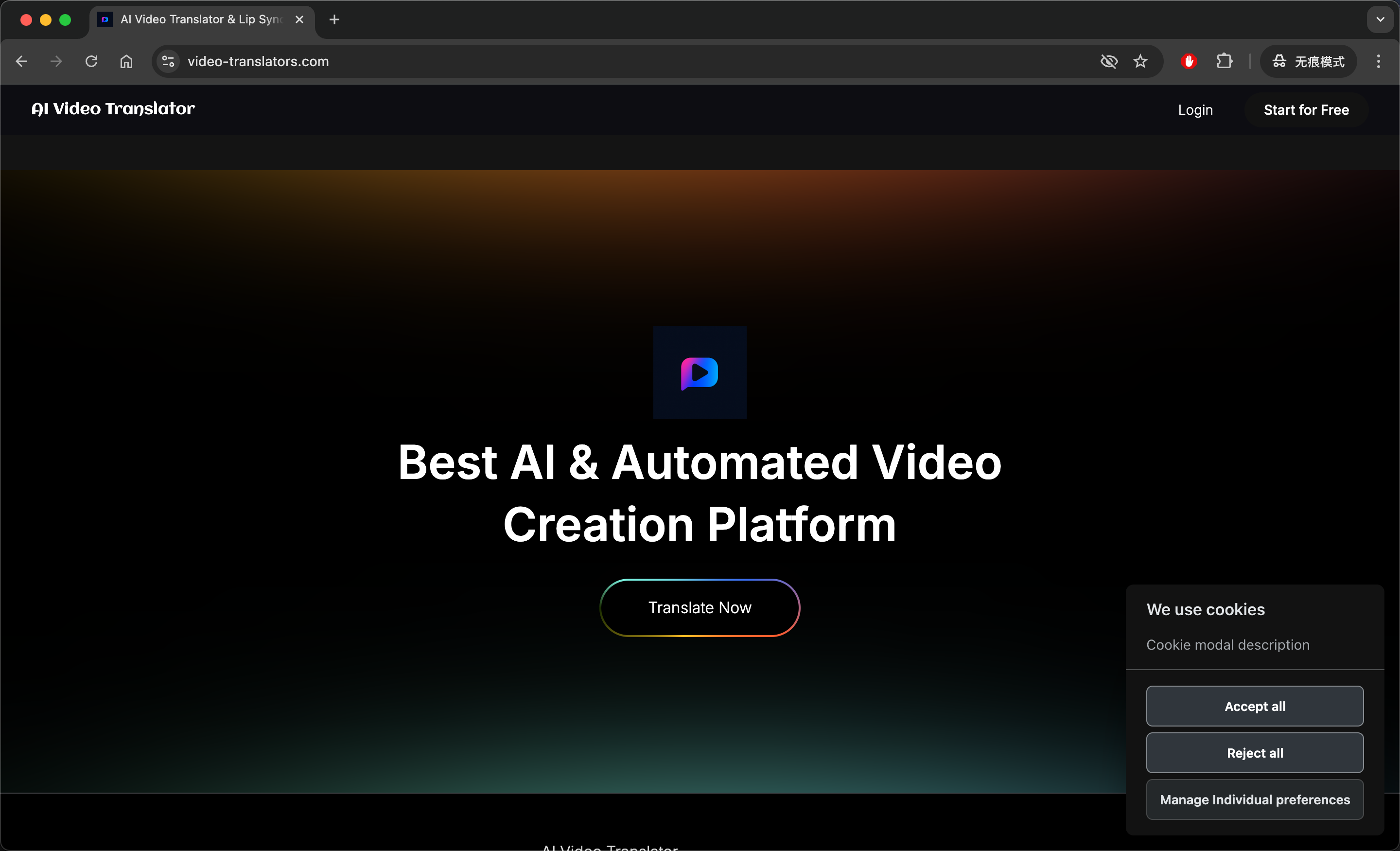Select the AI Video Translator & Lip Sync tab
The height and width of the screenshot is (851, 1400).
(x=202, y=19)
